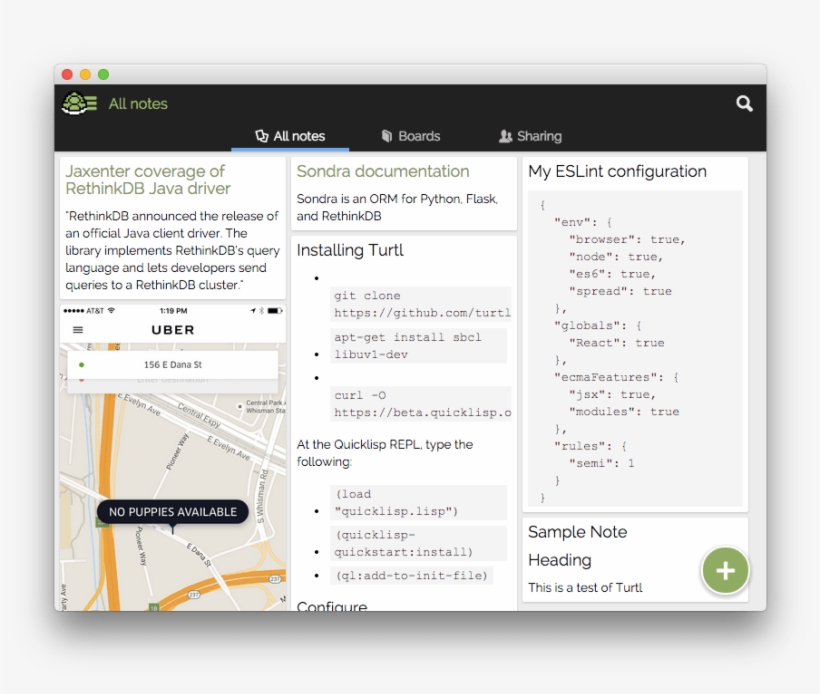Image resolution: width=820 pixels, height=694 pixels.
Task: Switch to the Boards tab
Action: point(411,136)
